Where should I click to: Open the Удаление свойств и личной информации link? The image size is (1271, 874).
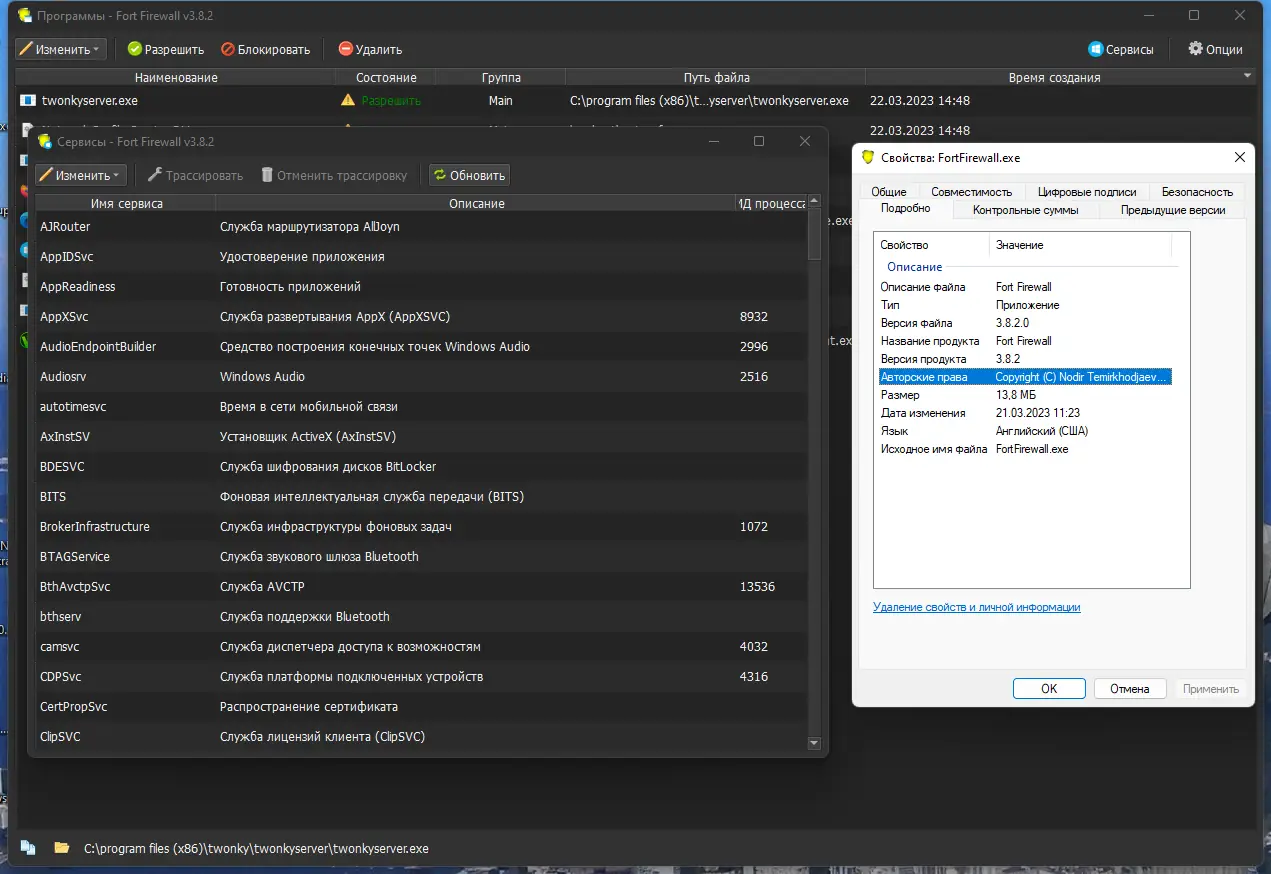pos(976,607)
